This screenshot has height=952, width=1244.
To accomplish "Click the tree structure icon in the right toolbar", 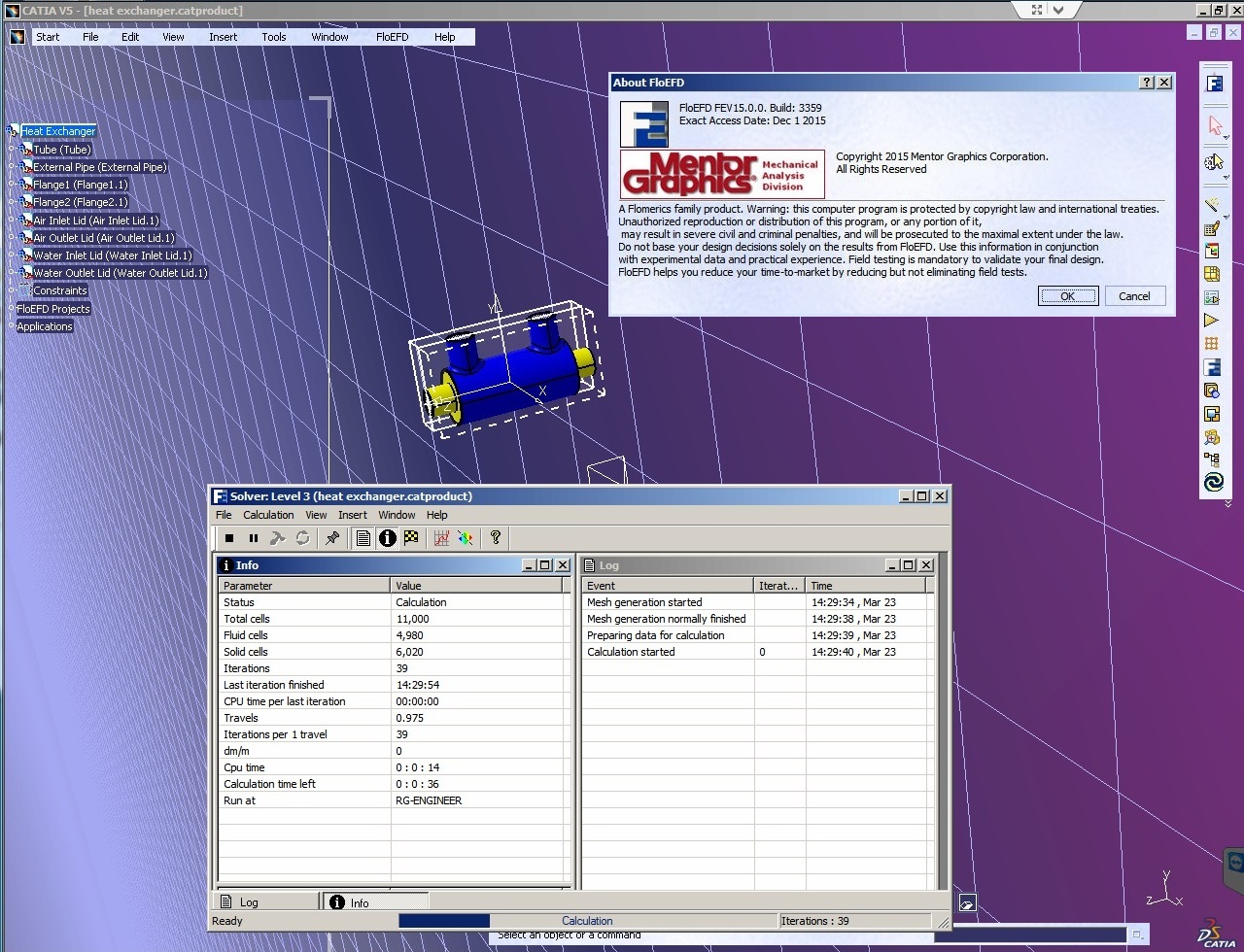I will click(x=1212, y=460).
